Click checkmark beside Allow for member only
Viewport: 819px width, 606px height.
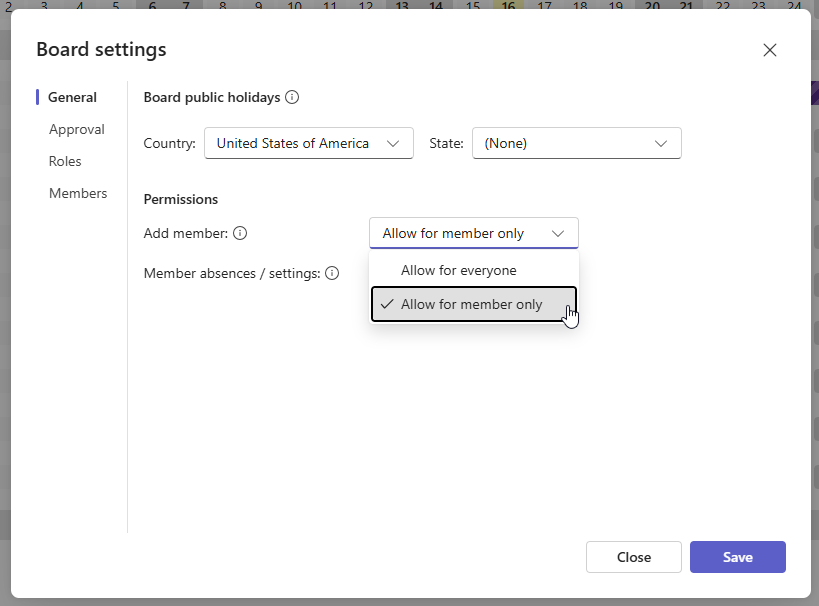click(386, 304)
